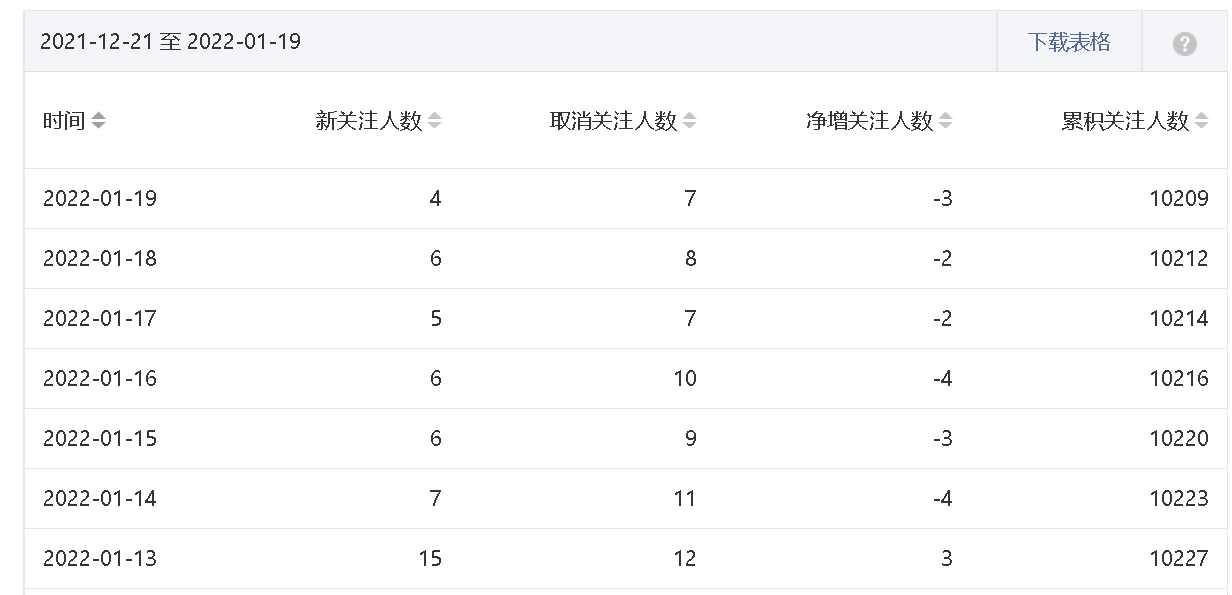Click the 新关注人数 header label
Viewport: 1232px width, 595px height.
pos(369,121)
